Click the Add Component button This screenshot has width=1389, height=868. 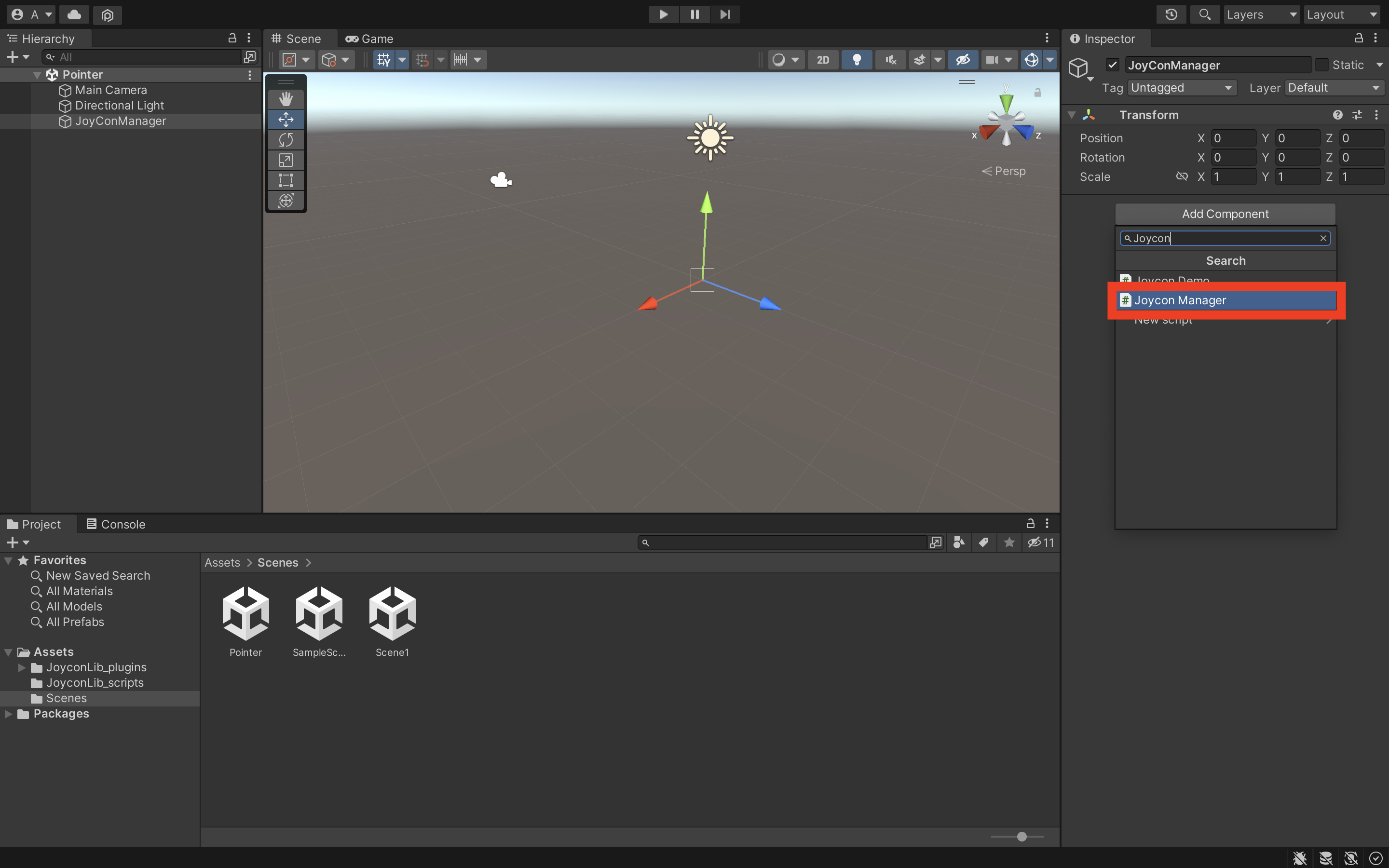click(x=1225, y=214)
